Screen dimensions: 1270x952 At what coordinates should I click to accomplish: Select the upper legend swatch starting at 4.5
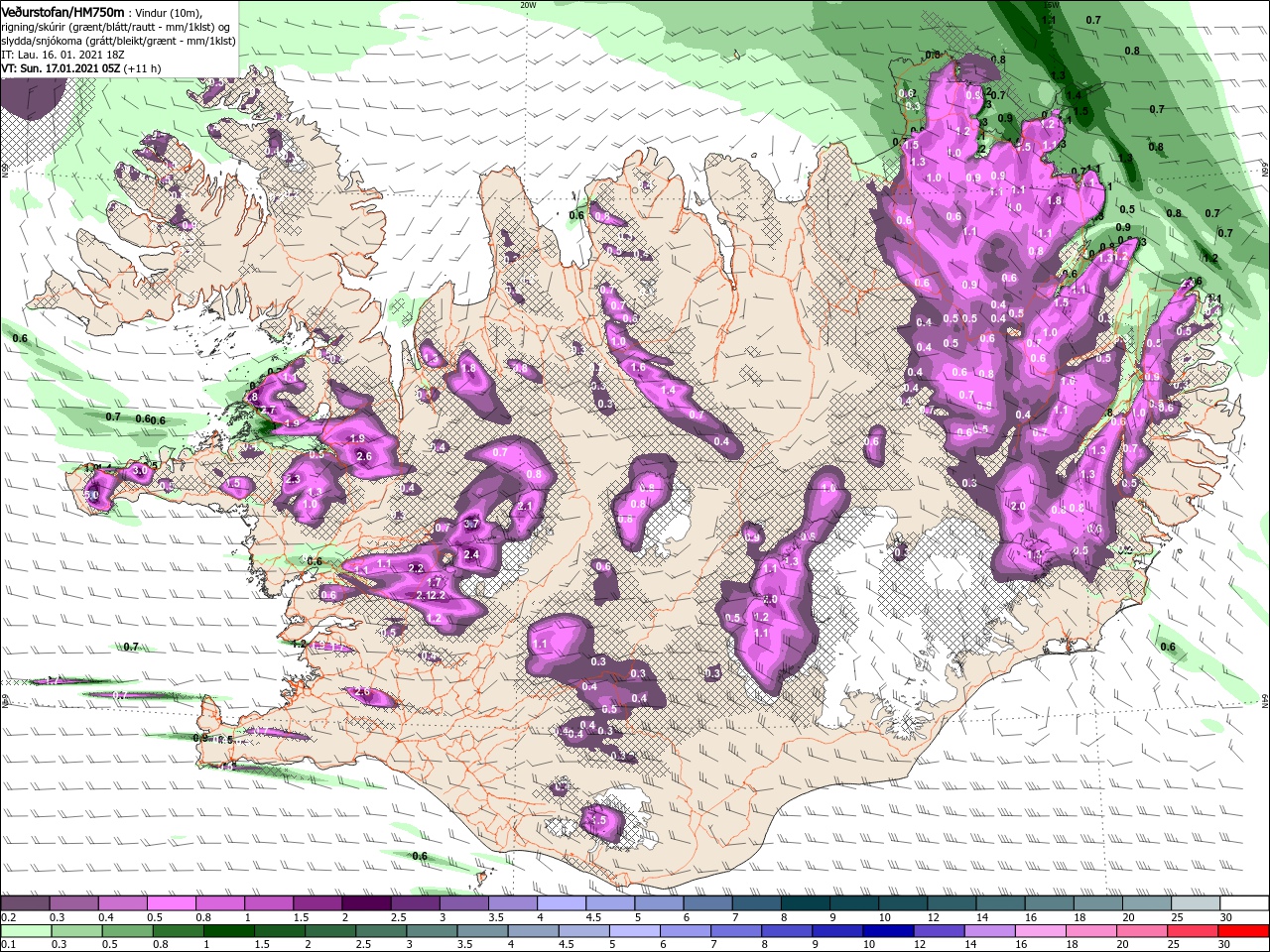(x=610, y=903)
